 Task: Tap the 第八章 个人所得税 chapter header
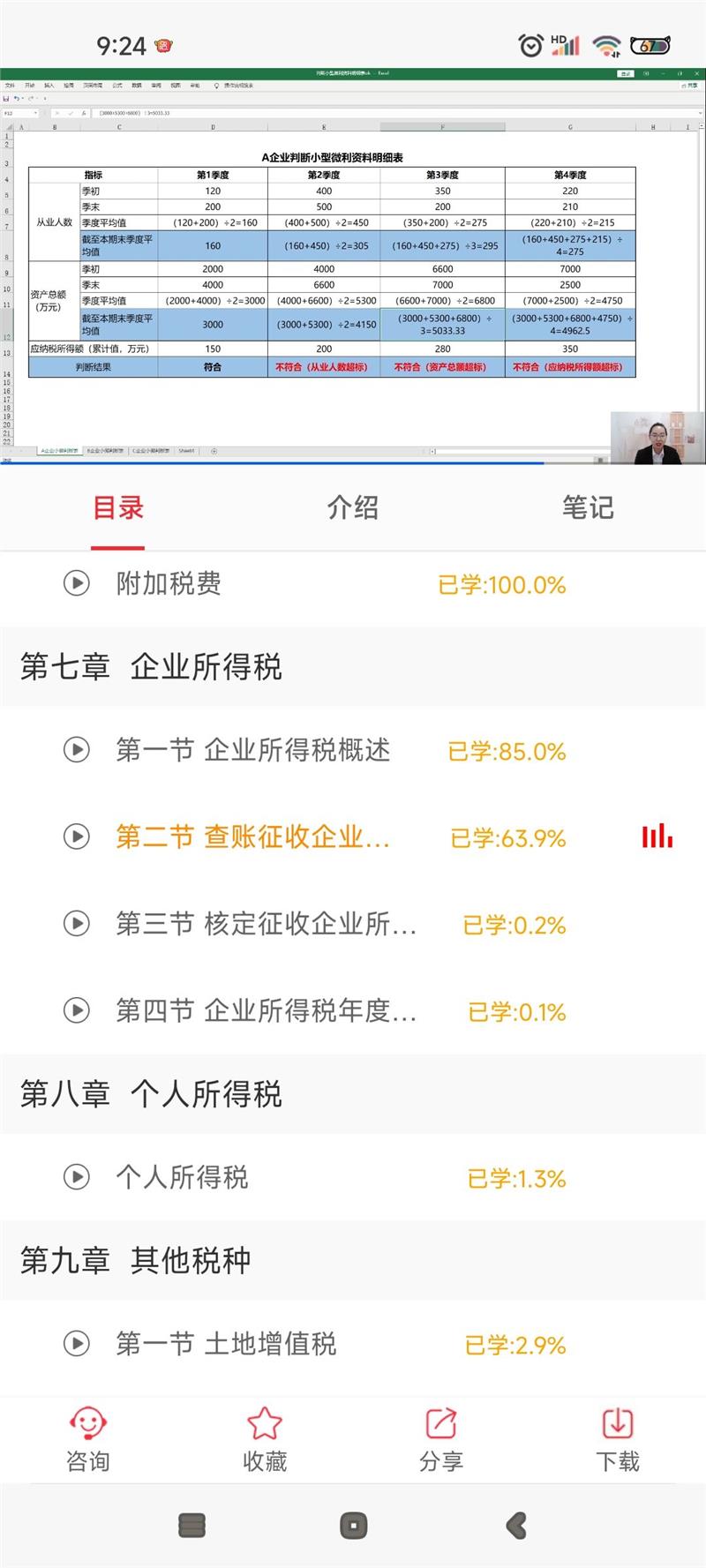click(x=151, y=1094)
